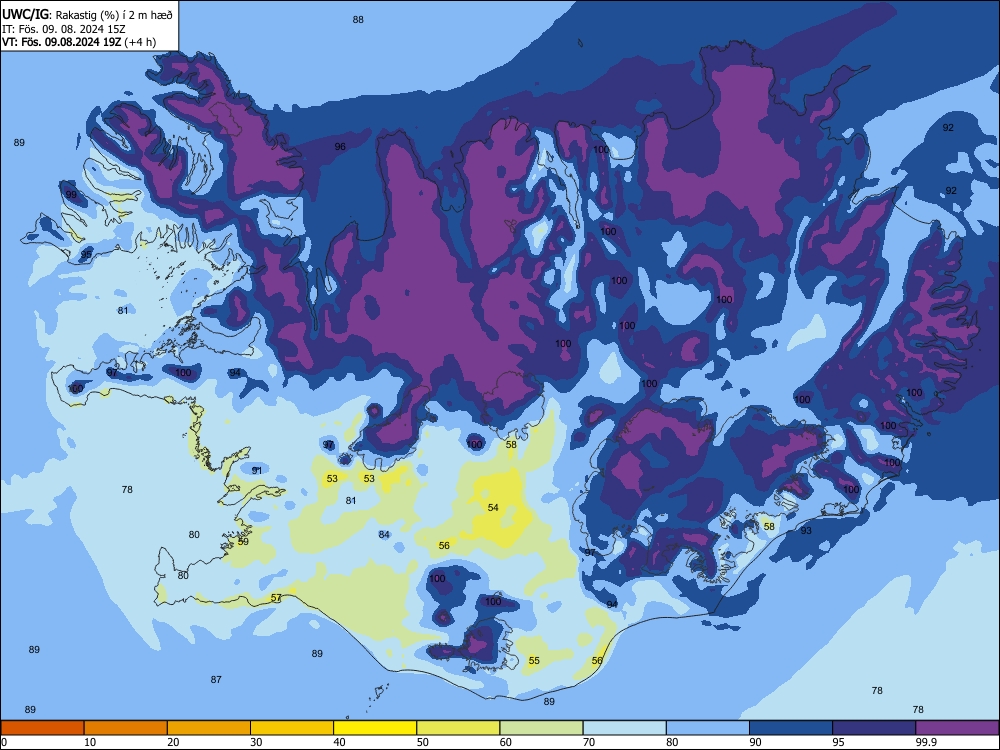The height and width of the screenshot is (750, 1000).
Task: Click the dark orange 0–10 legend swatch
Action: click(42, 728)
